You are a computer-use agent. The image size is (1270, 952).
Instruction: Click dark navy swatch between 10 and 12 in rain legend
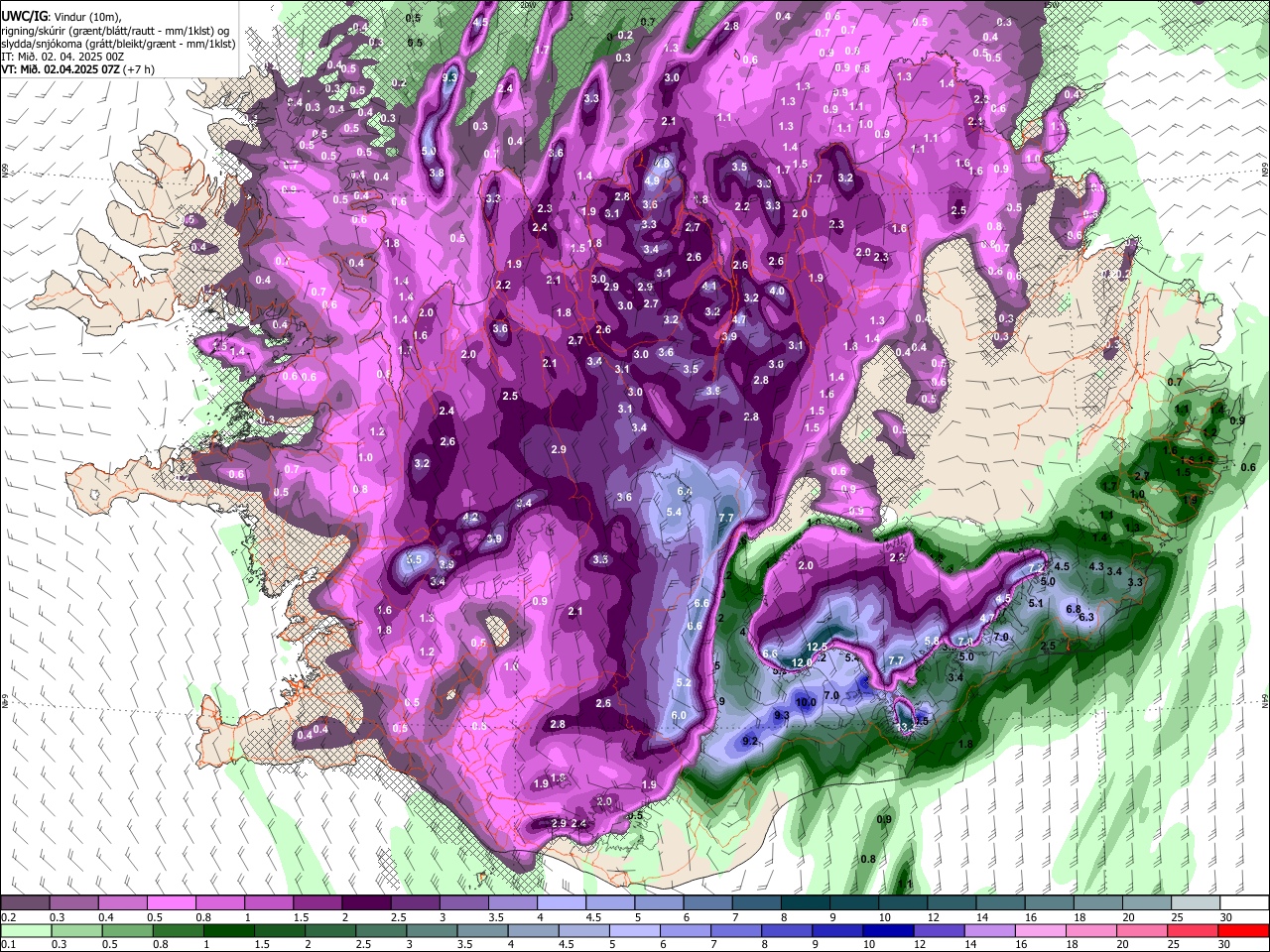887,930
